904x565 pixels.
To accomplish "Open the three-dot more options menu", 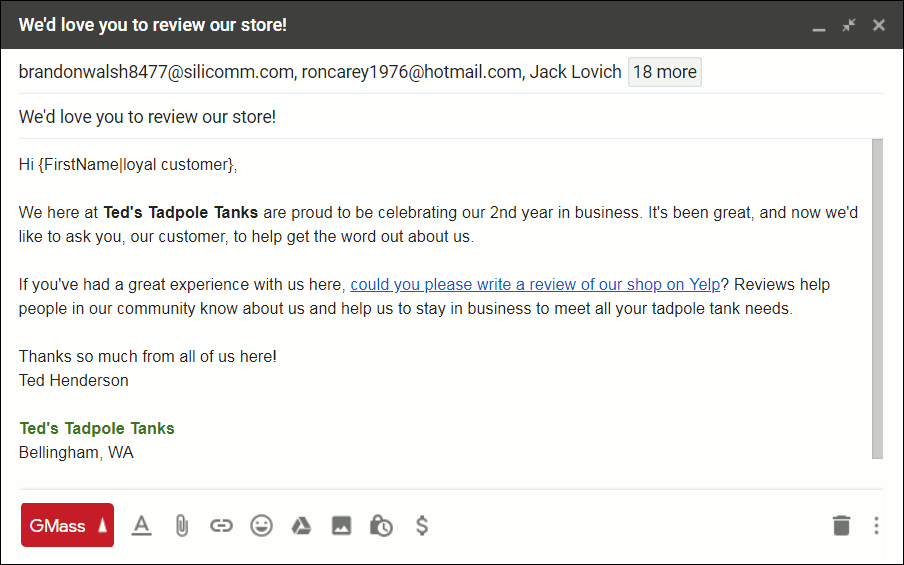I will [876, 525].
